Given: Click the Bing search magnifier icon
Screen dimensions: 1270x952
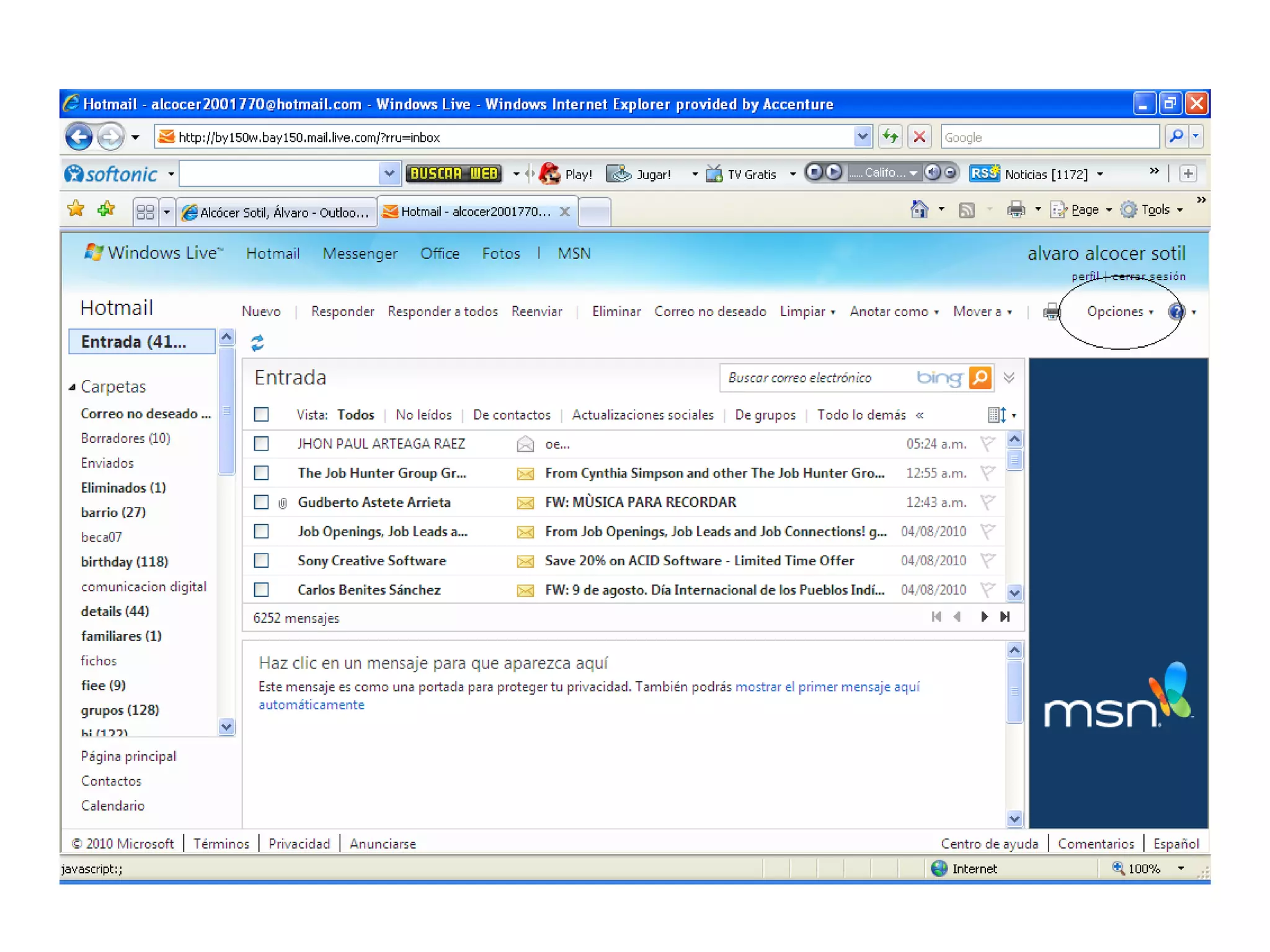Looking at the screenshot, I should coord(980,377).
